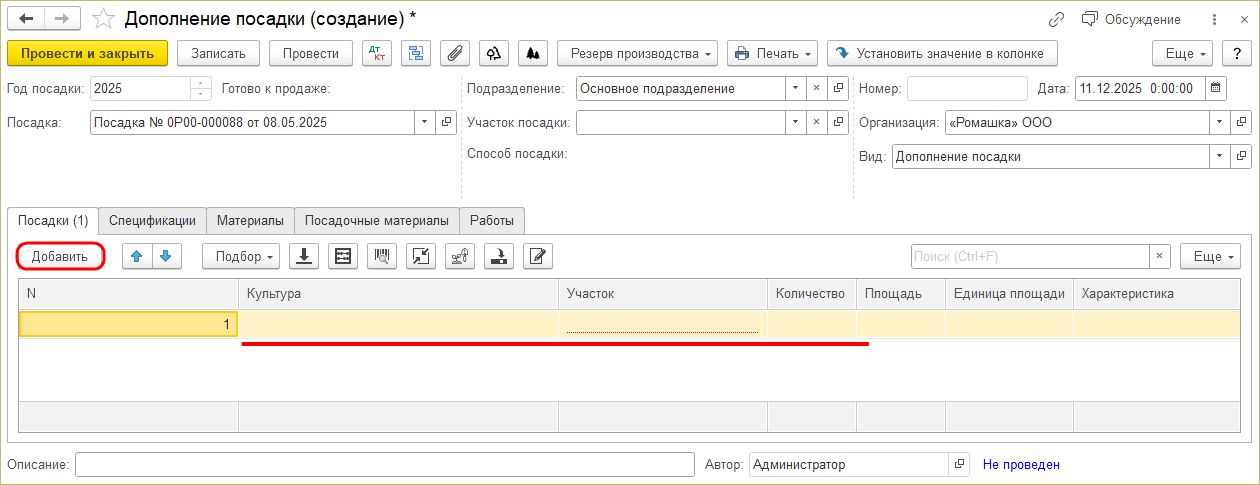Expand the Посадка dropdown list
This screenshot has height=485, width=1260.
[x=424, y=122]
